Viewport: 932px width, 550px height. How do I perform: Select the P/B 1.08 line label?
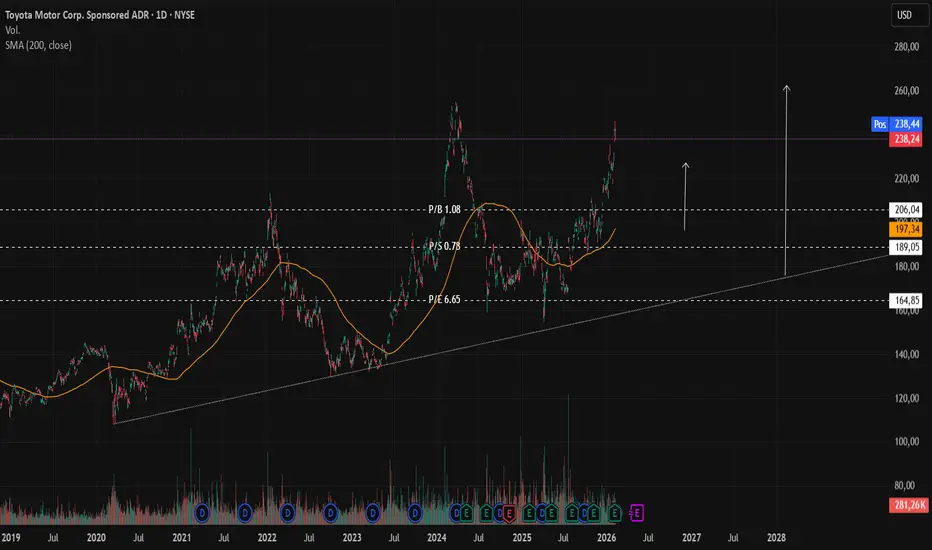pyautogui.click(x=445, y=209)
